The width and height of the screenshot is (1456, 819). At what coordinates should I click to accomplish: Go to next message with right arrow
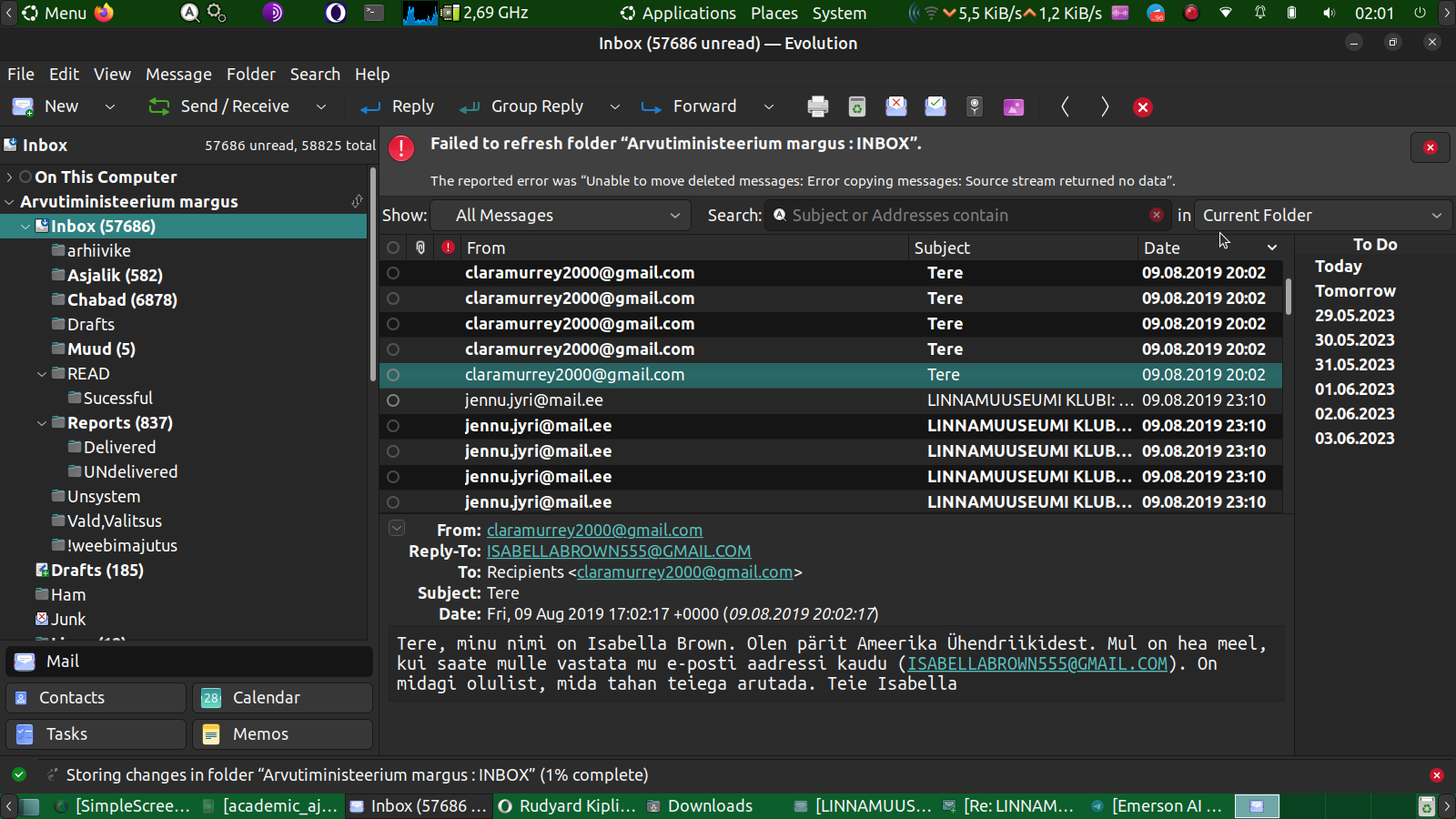click(1105, 106)
